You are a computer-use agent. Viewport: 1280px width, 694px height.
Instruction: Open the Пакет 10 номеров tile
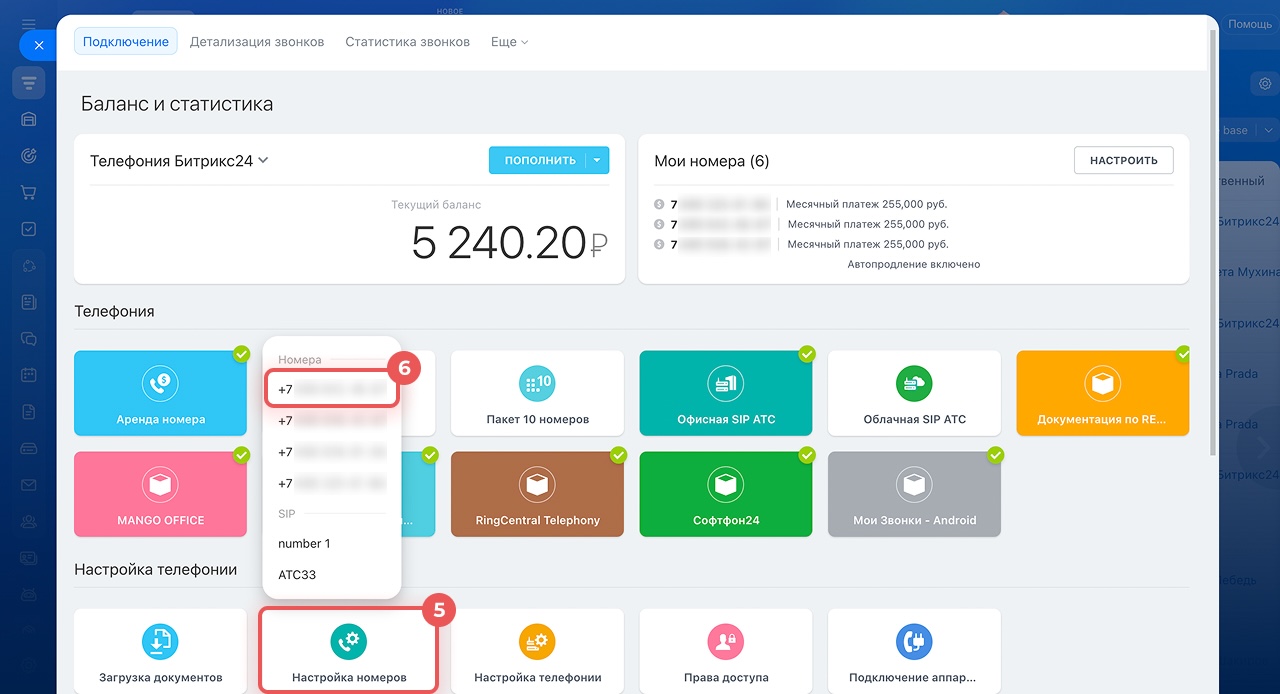(x=537, y=393)
